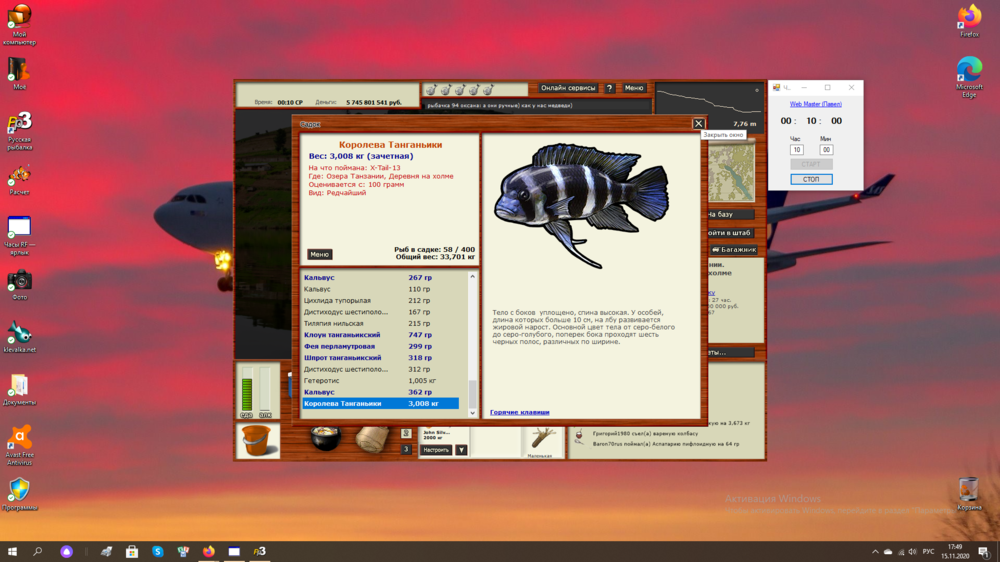Open Часы RF ярлык desktop icon
The height and width of the screenshot is (562, 1000).
click(x=19, y=235)
